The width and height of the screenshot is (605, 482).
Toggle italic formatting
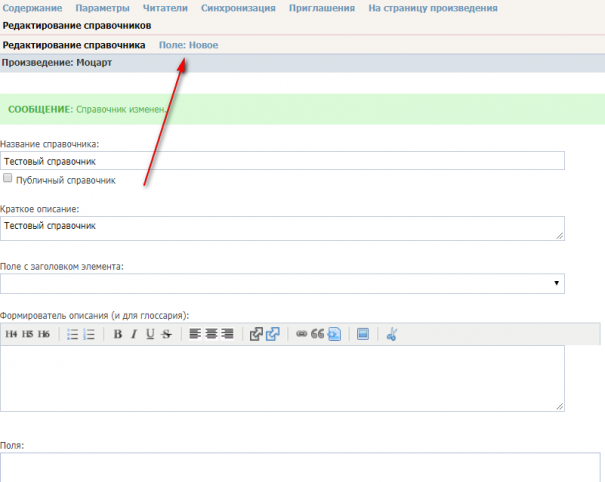pyautogui.click(x=133, y=334)
